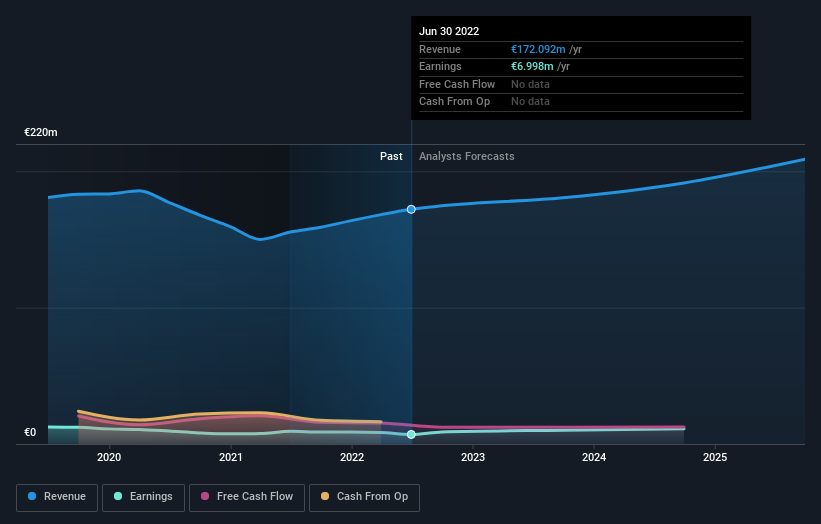Screen dimensions: 821x524
Task: Click the Free Cash Flow row label in tooltip
Action: [457, 84]
